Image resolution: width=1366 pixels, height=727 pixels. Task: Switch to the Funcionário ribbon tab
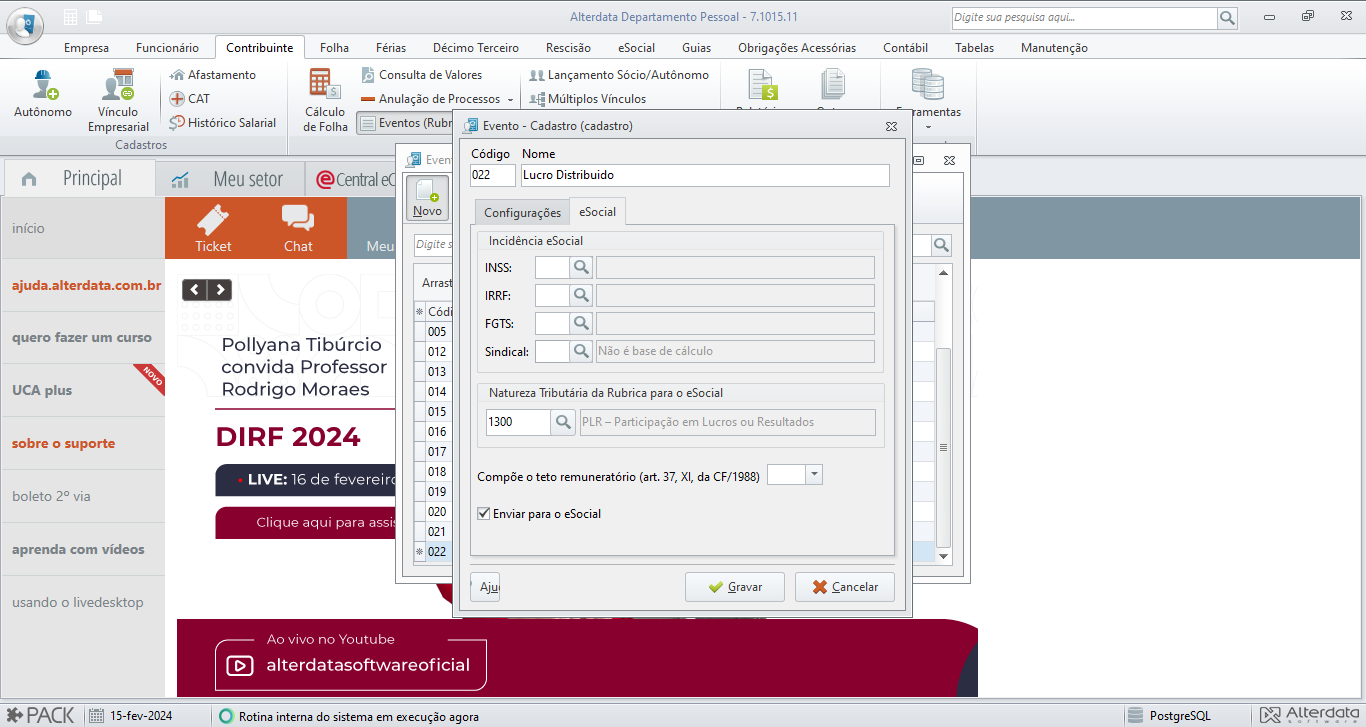[x=167, y=47]
